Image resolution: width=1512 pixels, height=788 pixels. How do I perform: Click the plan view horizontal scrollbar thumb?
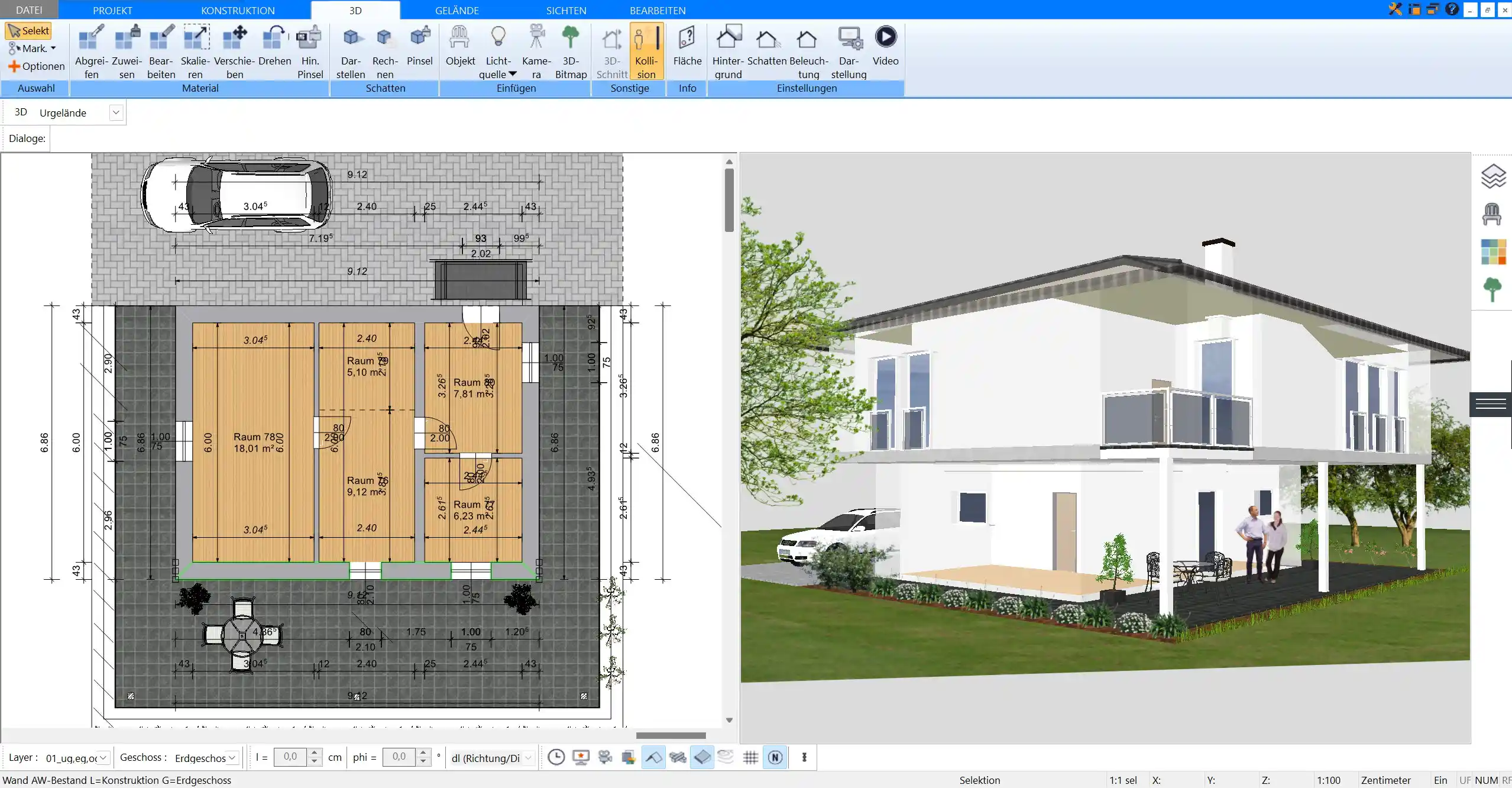click(x=671, y=735)
